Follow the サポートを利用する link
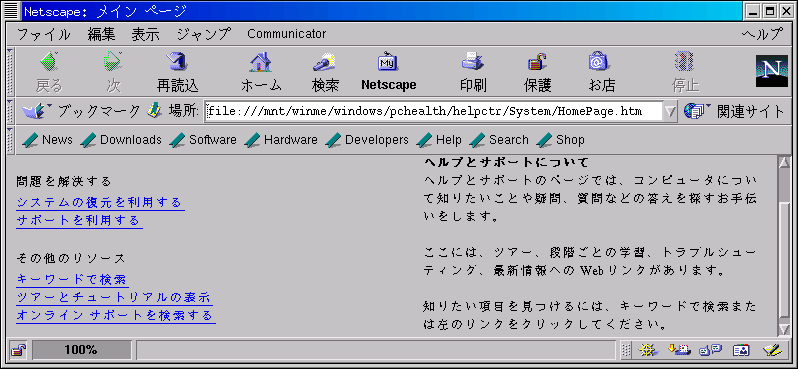798x369 pixels. pyautogui.click(x=78, y=220)
